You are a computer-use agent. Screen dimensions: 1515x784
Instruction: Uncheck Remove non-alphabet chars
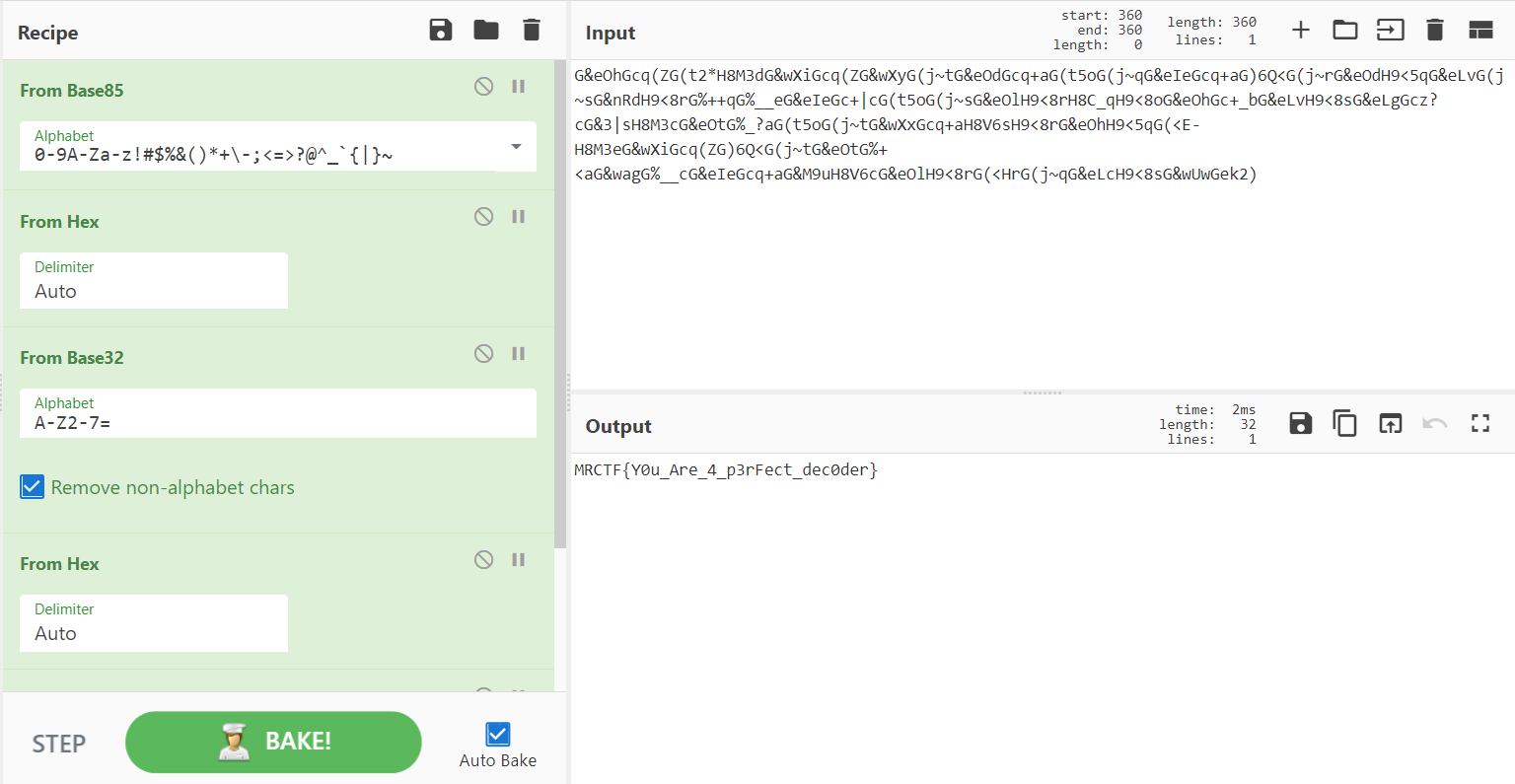(33, 487)
